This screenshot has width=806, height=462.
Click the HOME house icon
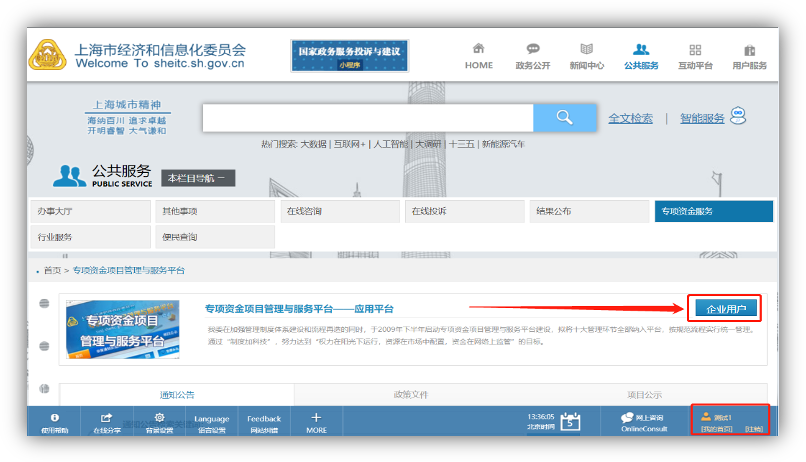(478, 49)
